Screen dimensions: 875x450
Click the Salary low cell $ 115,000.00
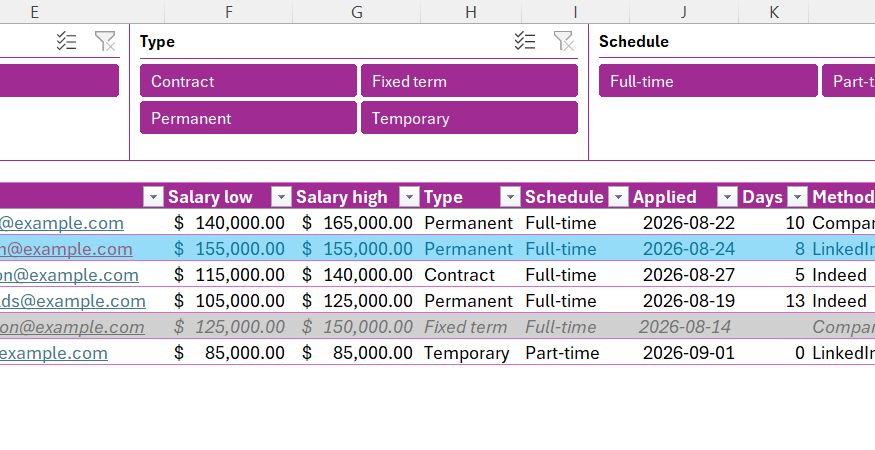click(229, 275)
